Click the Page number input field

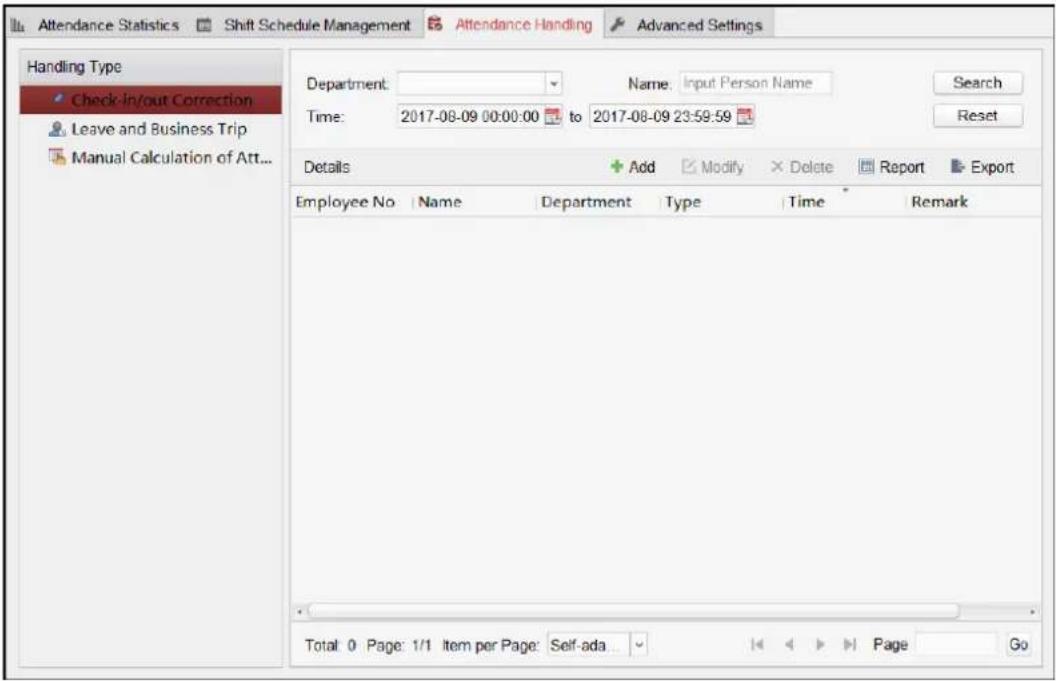click(x=956, y=645)
